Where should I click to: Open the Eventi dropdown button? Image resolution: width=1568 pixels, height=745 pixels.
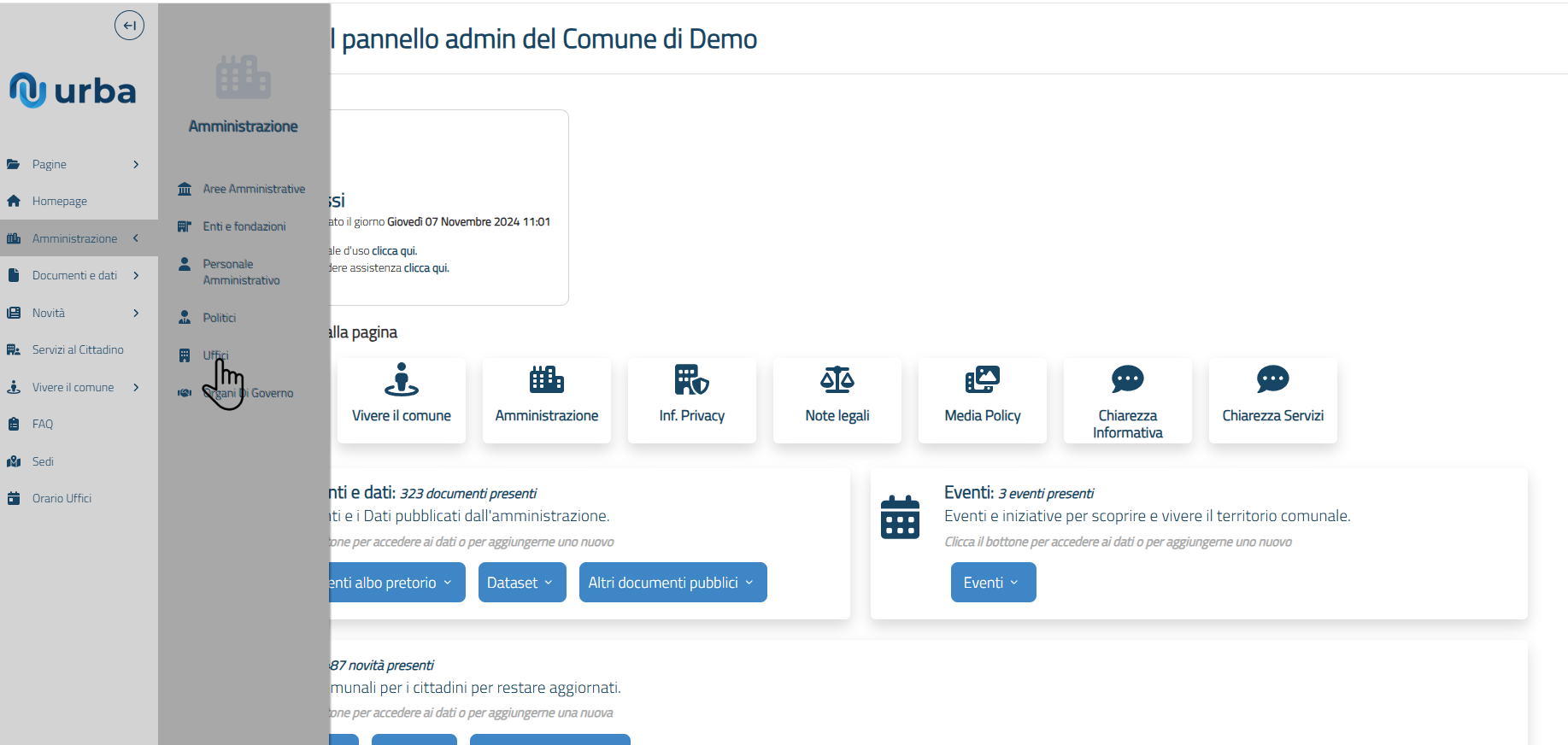click(993, 583)
